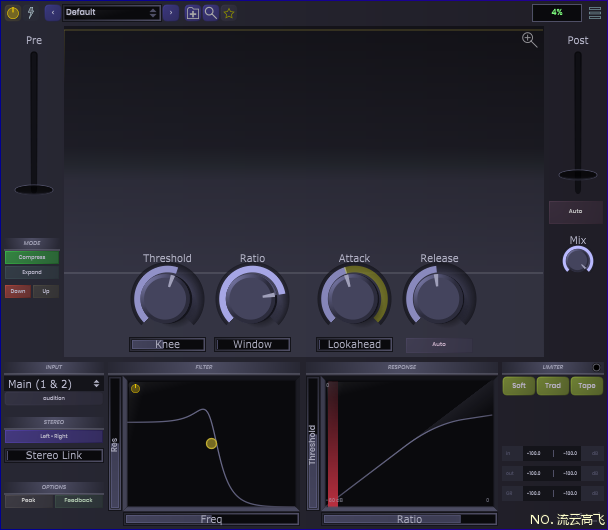Select Trad limiter mode
Image resolution: width=608 pixels, height=530 pixels.
click(x=553, y=386)
